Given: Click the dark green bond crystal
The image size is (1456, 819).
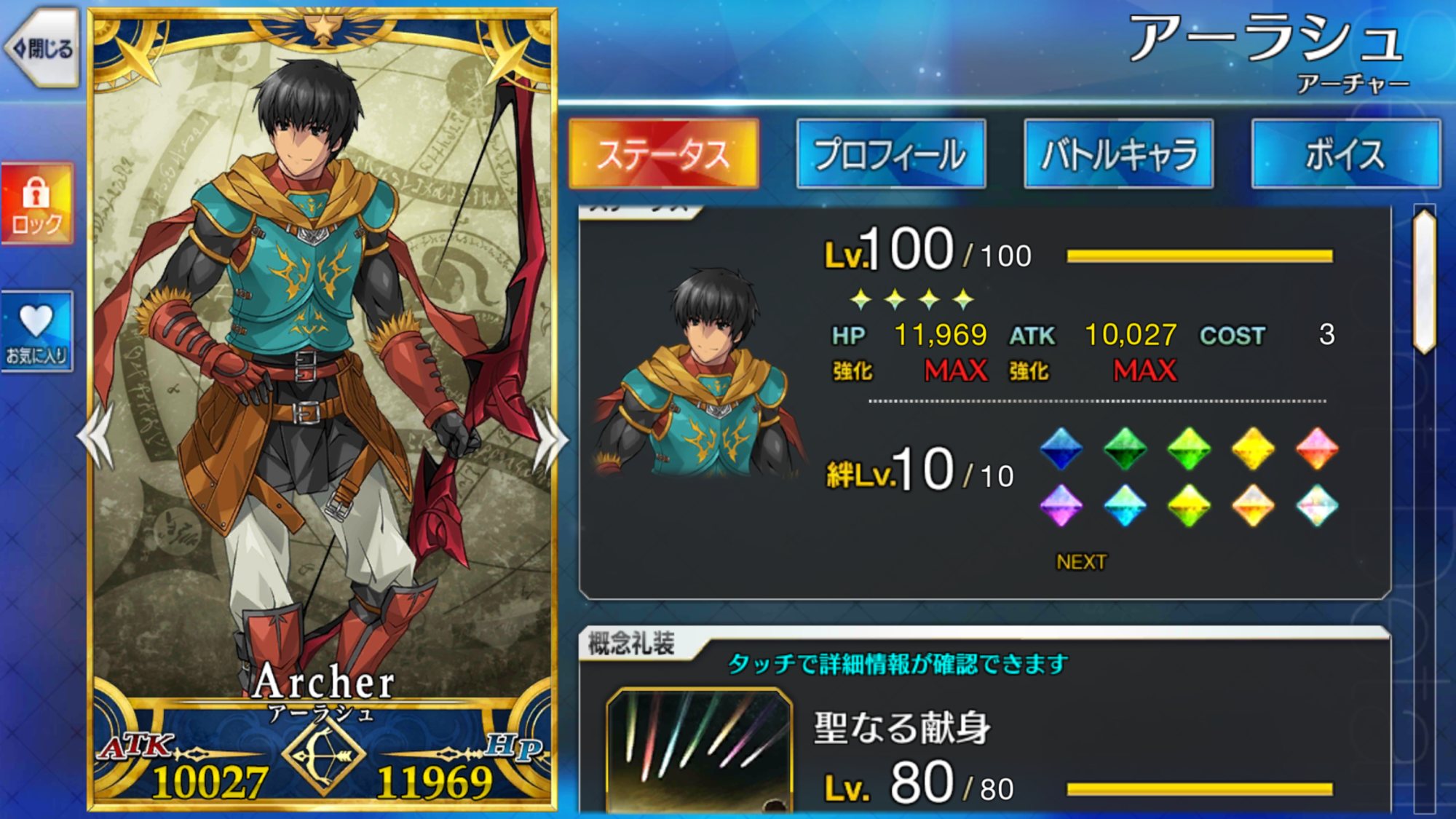Looking at the screenshot, I should click(x=1125, y=448).
